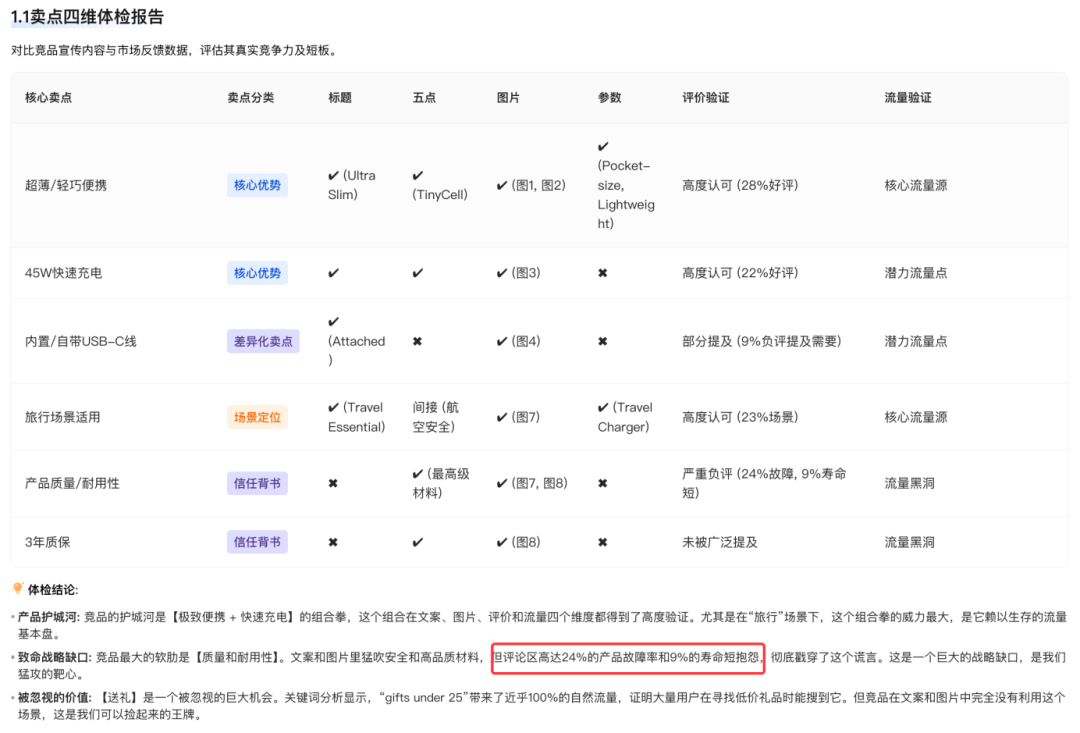
Task: Click the ✔ (图3) icon in the 图片 column
Action: tap(516, 272)
